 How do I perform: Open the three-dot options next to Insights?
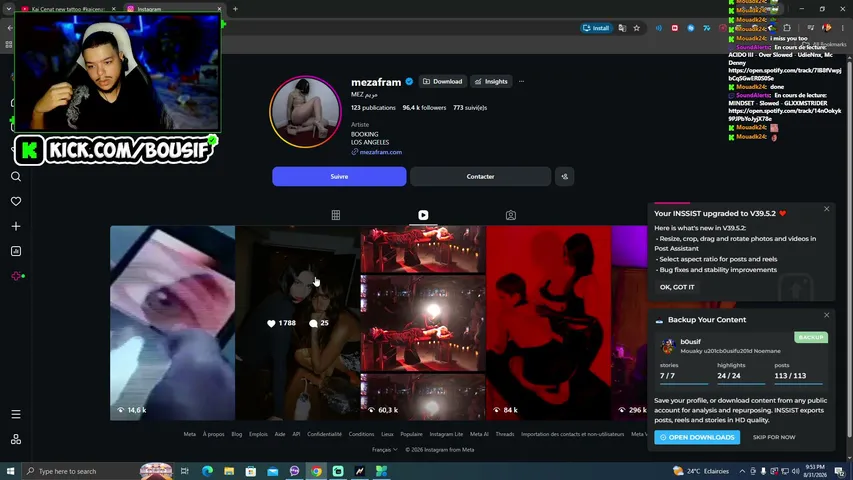[521, 82]
